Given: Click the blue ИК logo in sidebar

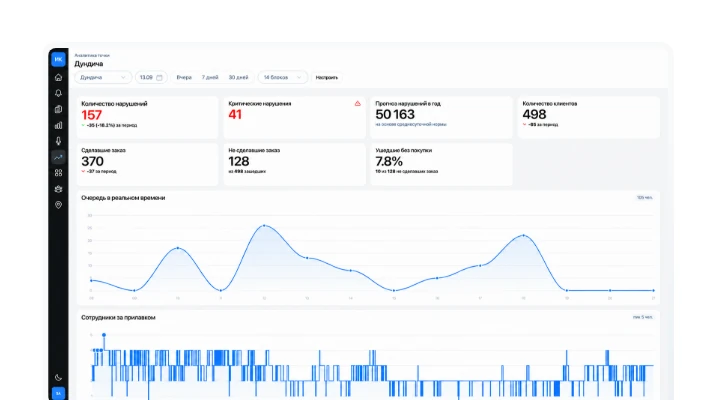Looking at the screenshot, I should coord(58,59).
